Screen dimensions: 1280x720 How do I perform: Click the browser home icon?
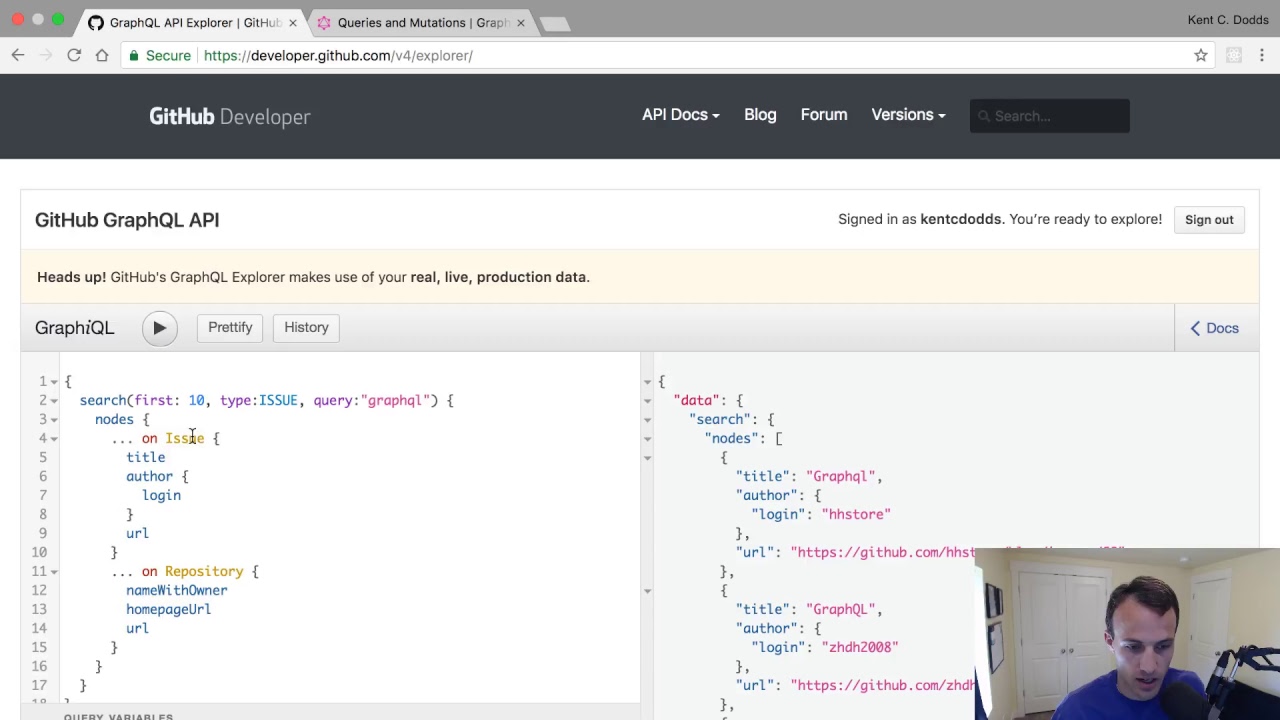click(102, 56)
